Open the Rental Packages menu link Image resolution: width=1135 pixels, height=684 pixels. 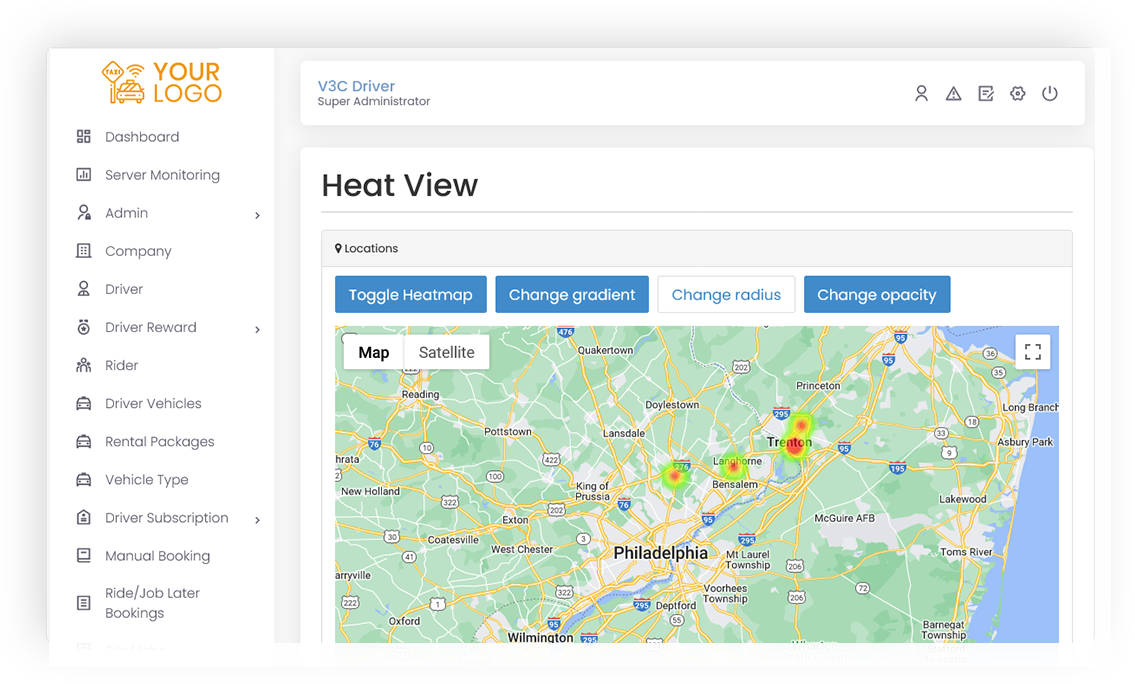(x=159, y=442)
